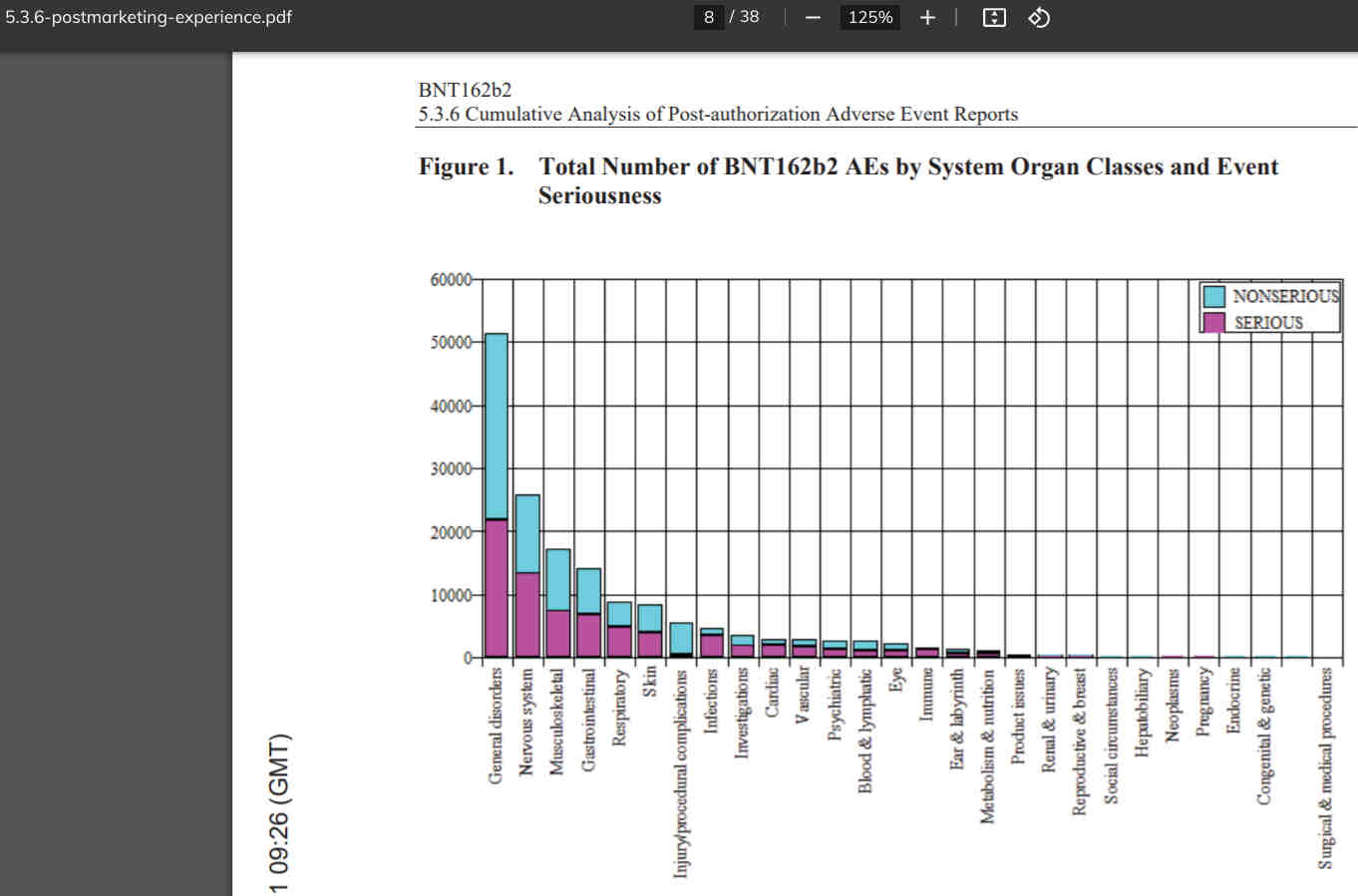This screenshot has height=896, width=1358.
Task: Click the BNT162b2 document header text
Action: point(465,90)
